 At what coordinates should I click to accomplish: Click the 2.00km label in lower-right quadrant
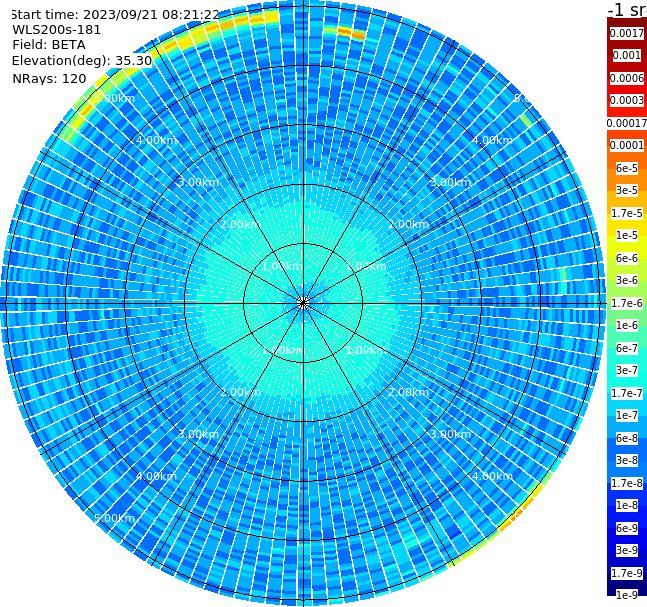408,392
